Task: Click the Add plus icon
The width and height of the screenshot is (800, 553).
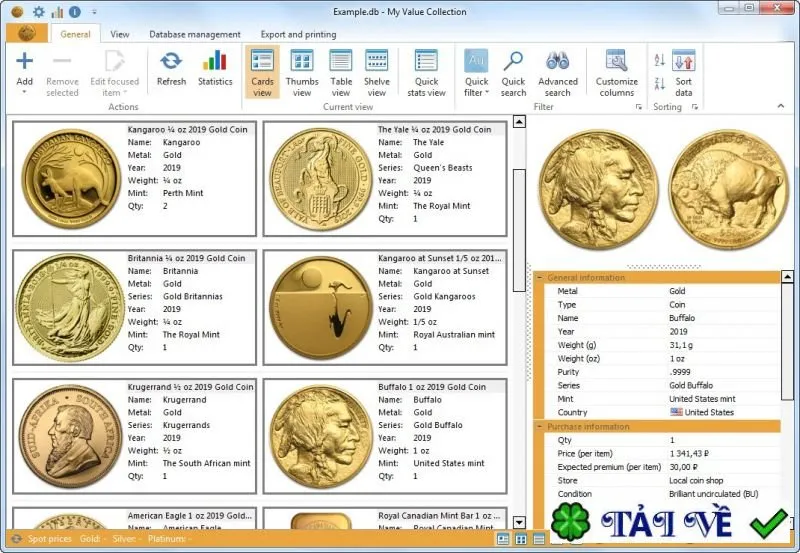Action: click(24, 62)
